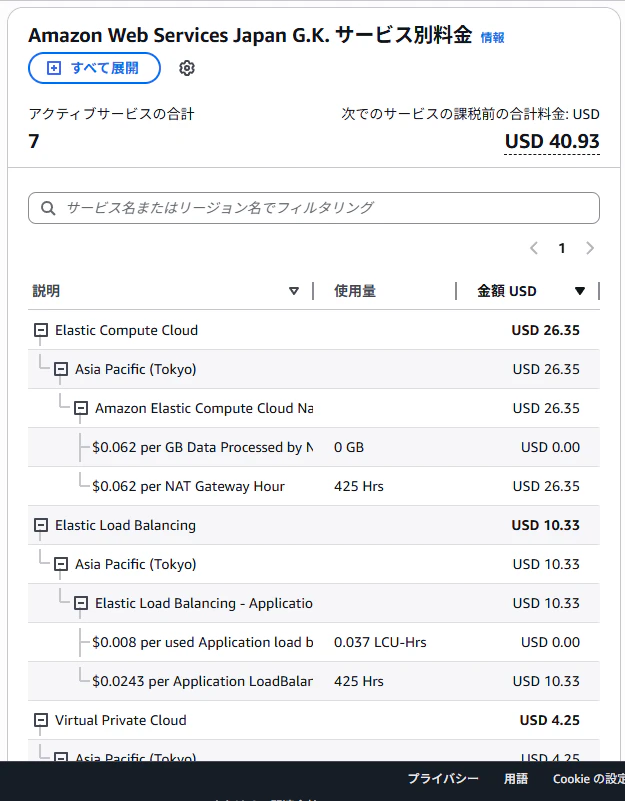Collapse Asia Pacific (Tokyo) under Elastic Load Balancing
This screenshot has width=625, height=801.
[61, 564]
